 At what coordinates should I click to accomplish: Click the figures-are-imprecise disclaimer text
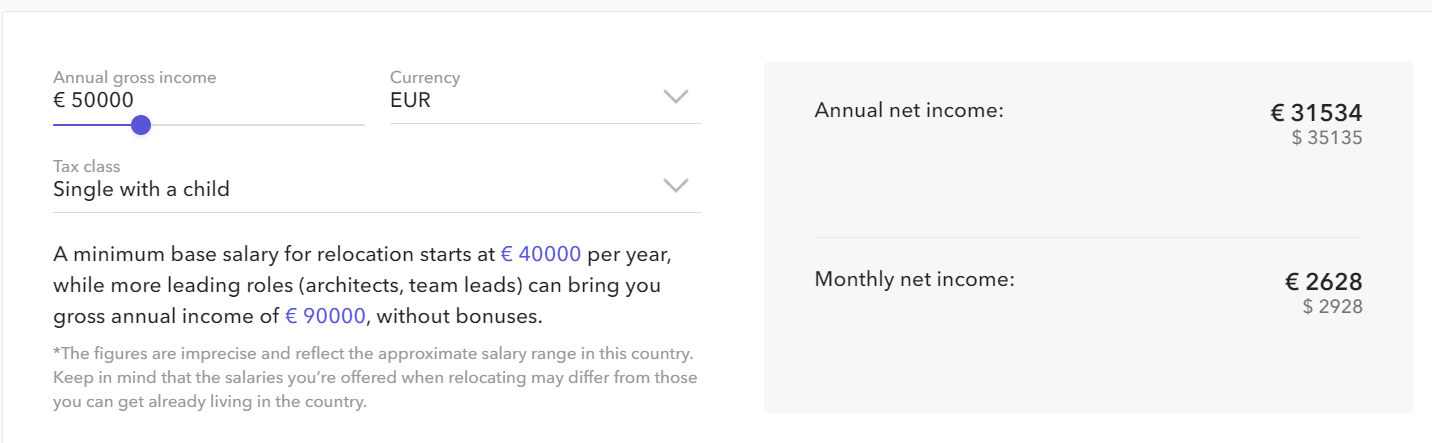(x=375, y=378)
